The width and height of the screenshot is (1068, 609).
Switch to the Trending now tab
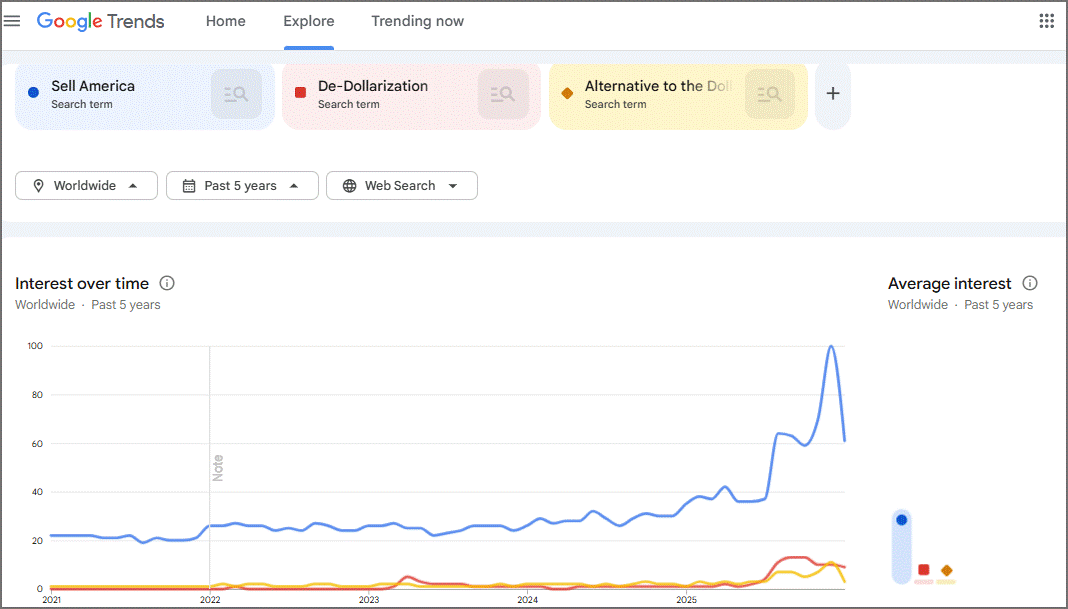point(418,21)
